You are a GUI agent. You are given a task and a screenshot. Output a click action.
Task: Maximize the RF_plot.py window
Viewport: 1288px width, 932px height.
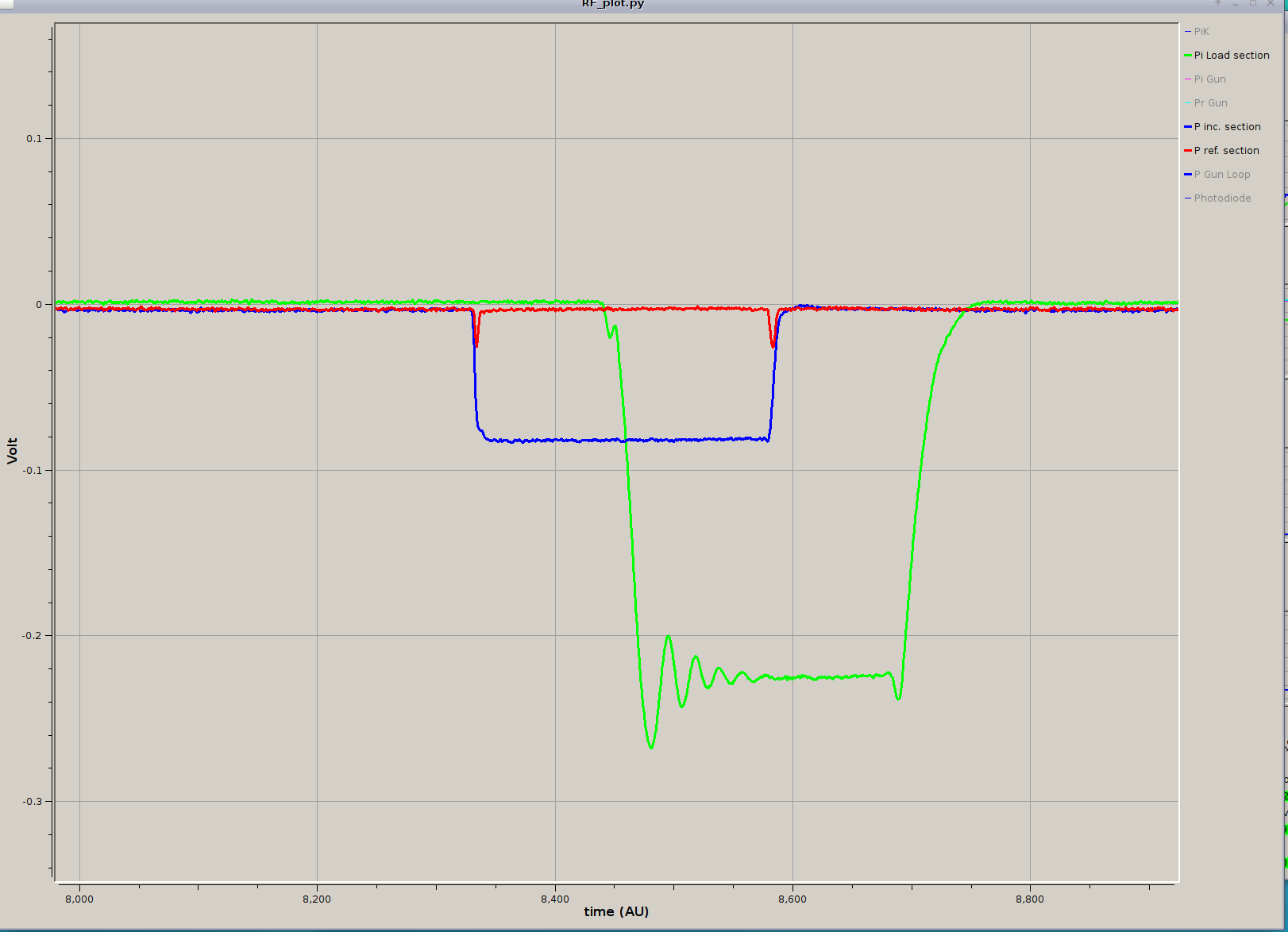(1253, 3)
